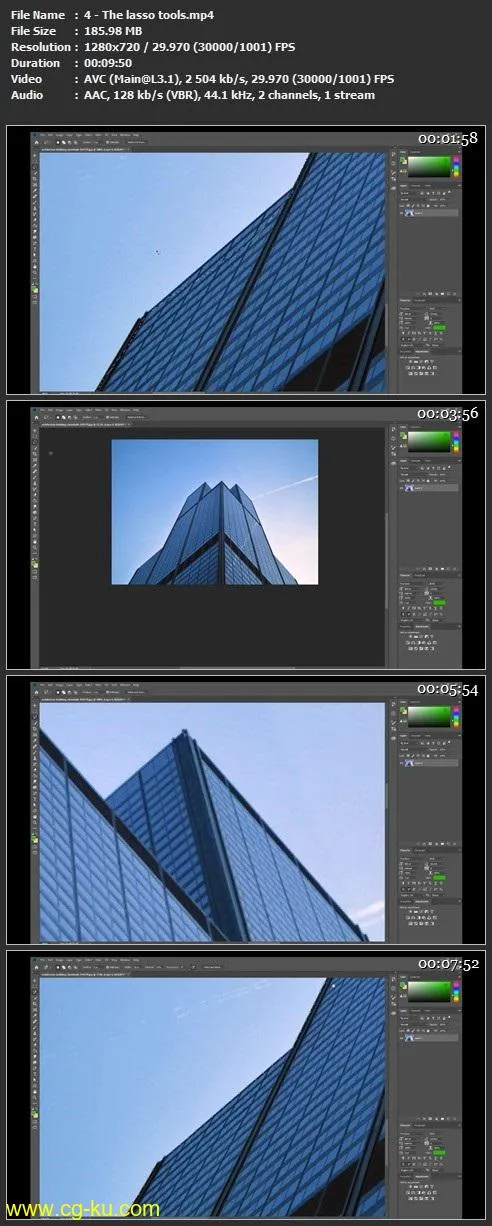Click the green foreground swatch in the 00:01:58 frame's left toolbar

(34, 287)
